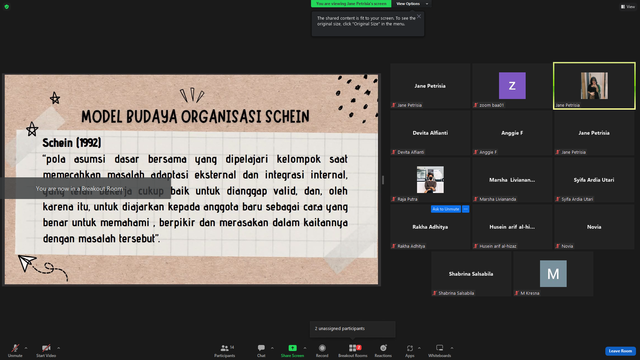Open the Reactions menu
The width and height of the screenshot is (640, 360).
(383, 350)
